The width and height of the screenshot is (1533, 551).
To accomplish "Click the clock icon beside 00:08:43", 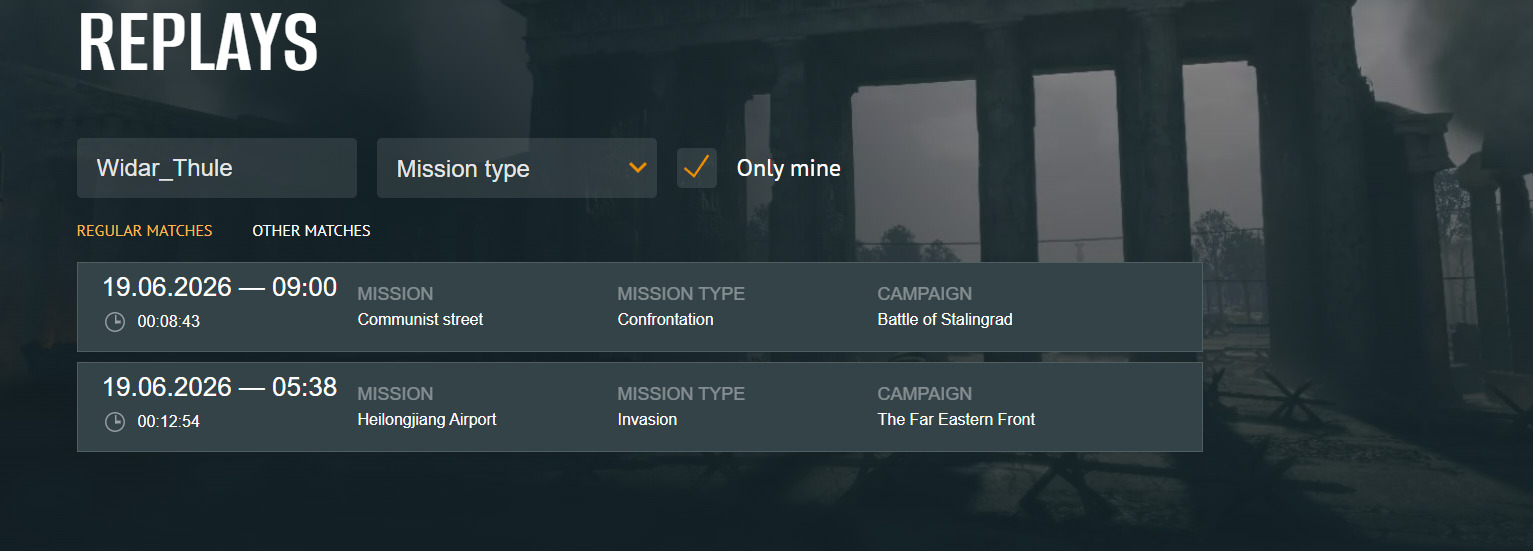I will [x=115, y=322].
